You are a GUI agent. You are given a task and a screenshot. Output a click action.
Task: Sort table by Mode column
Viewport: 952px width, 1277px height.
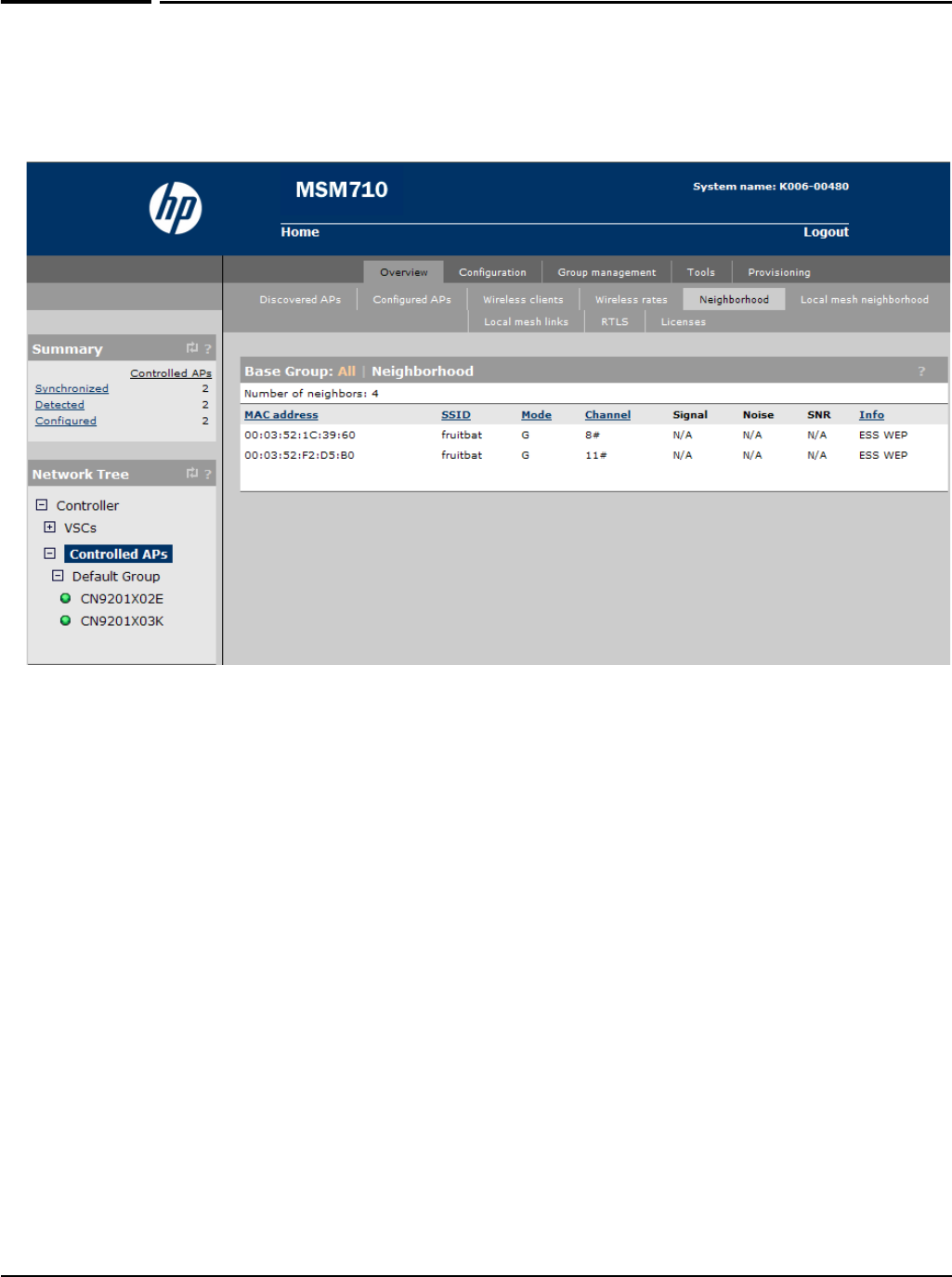536,415
